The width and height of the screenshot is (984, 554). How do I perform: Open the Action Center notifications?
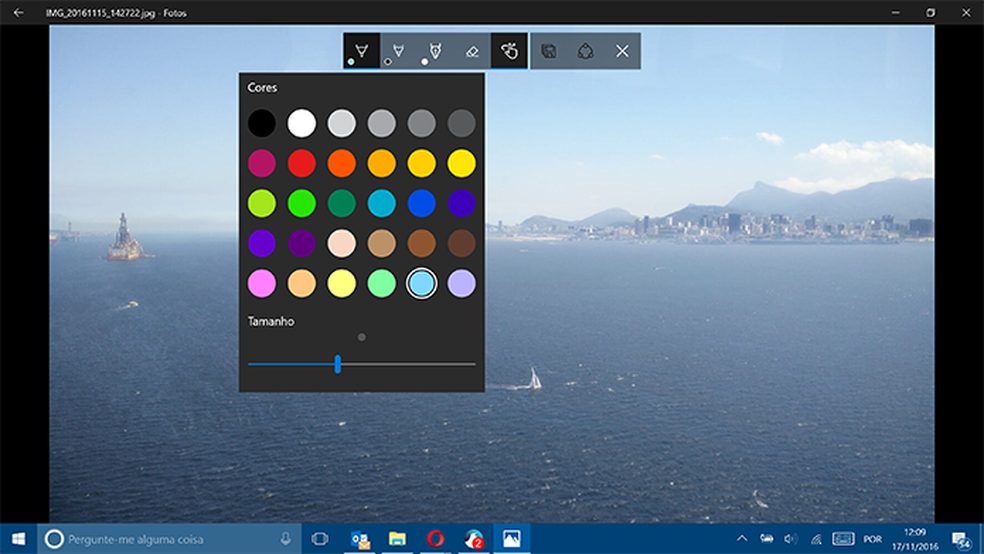coord(961,539)
